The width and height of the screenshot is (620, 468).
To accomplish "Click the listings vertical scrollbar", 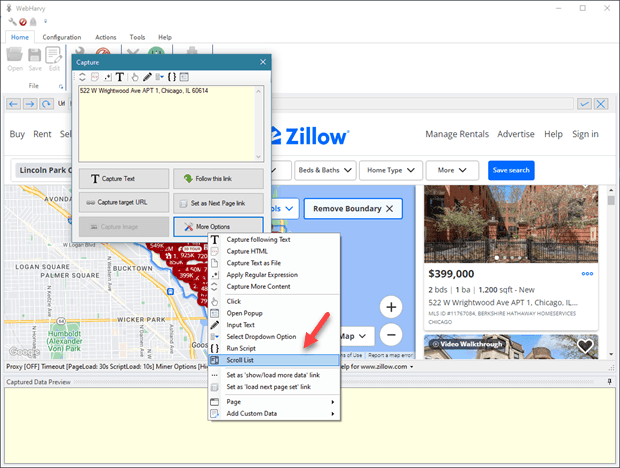I will click(x=611, y=272).
